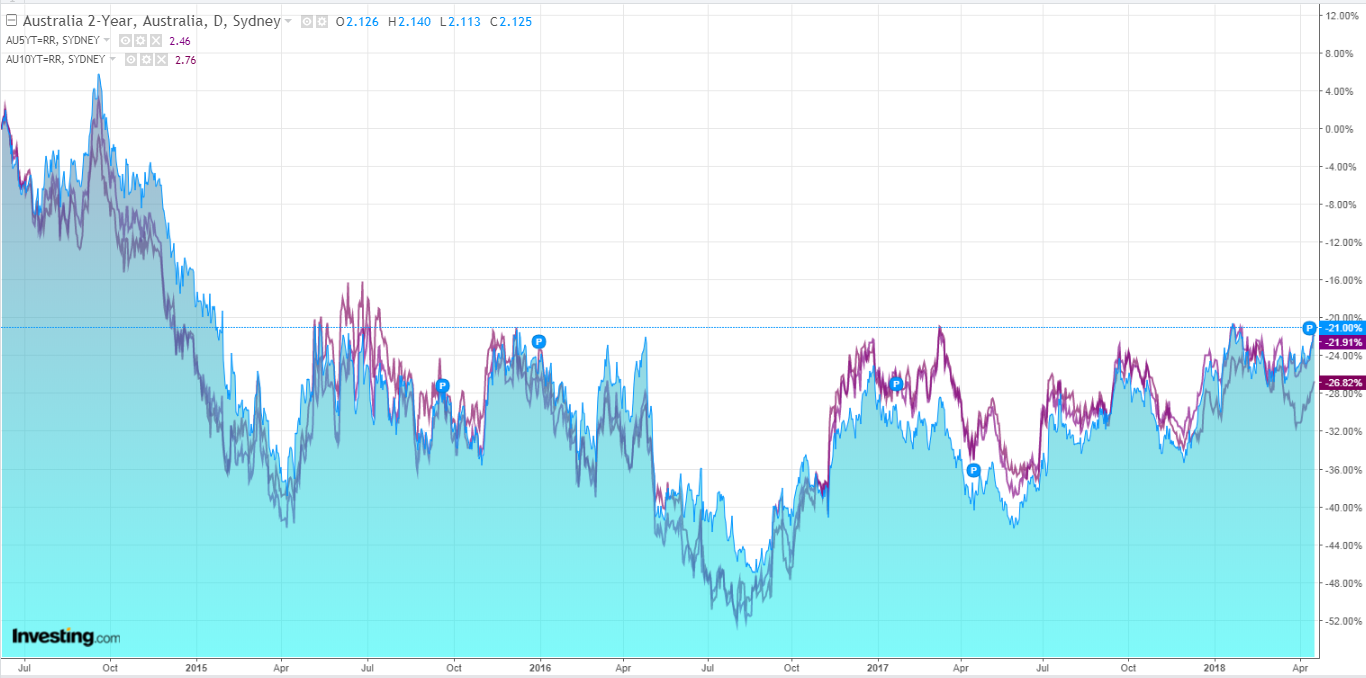The width and height of the screenshot is (1366, 678).
Task: Open settings gear for AU10YT=RR series
Action: (146, 59)
